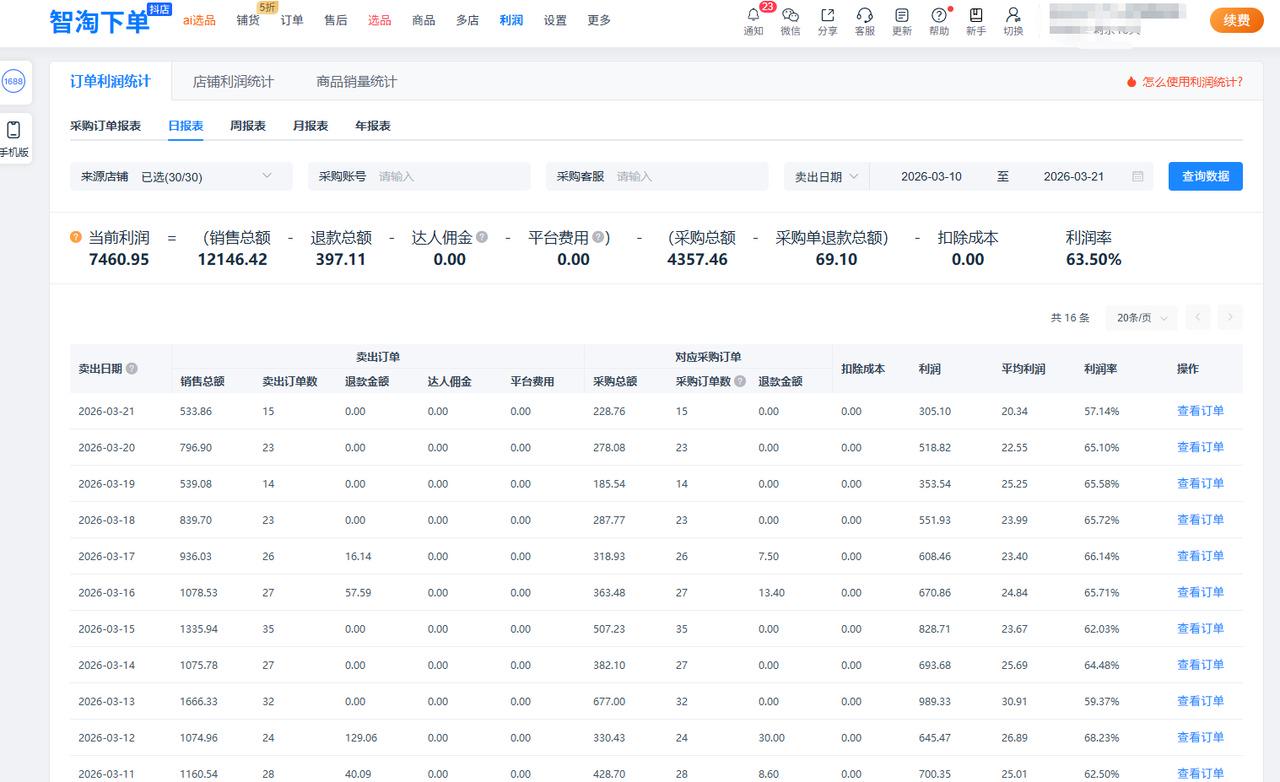Open the mobile version sidebar icon
Screen dimensions: 1280x782
click(x=14, y=131)
